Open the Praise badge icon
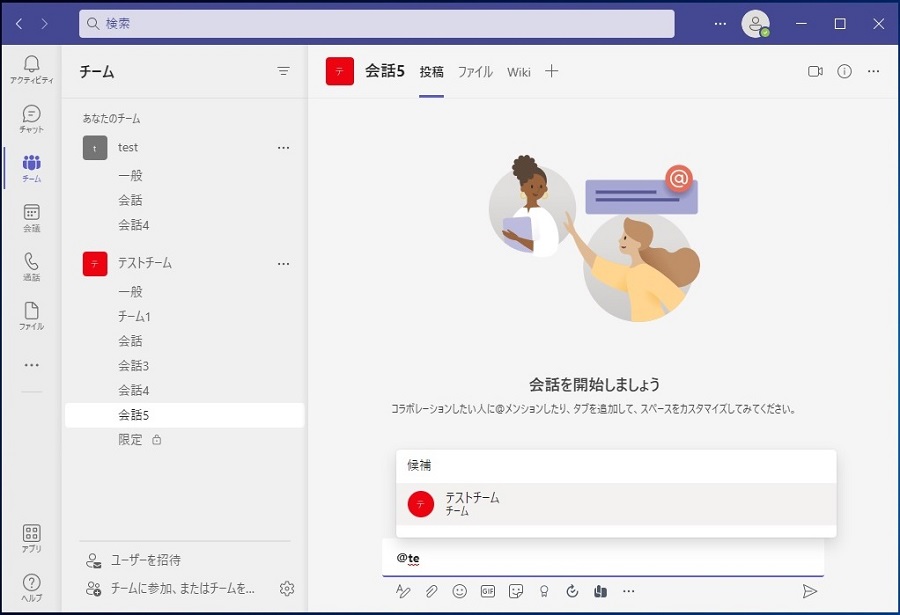This screenshot has height=615, width=900. (x=544, y=591)
